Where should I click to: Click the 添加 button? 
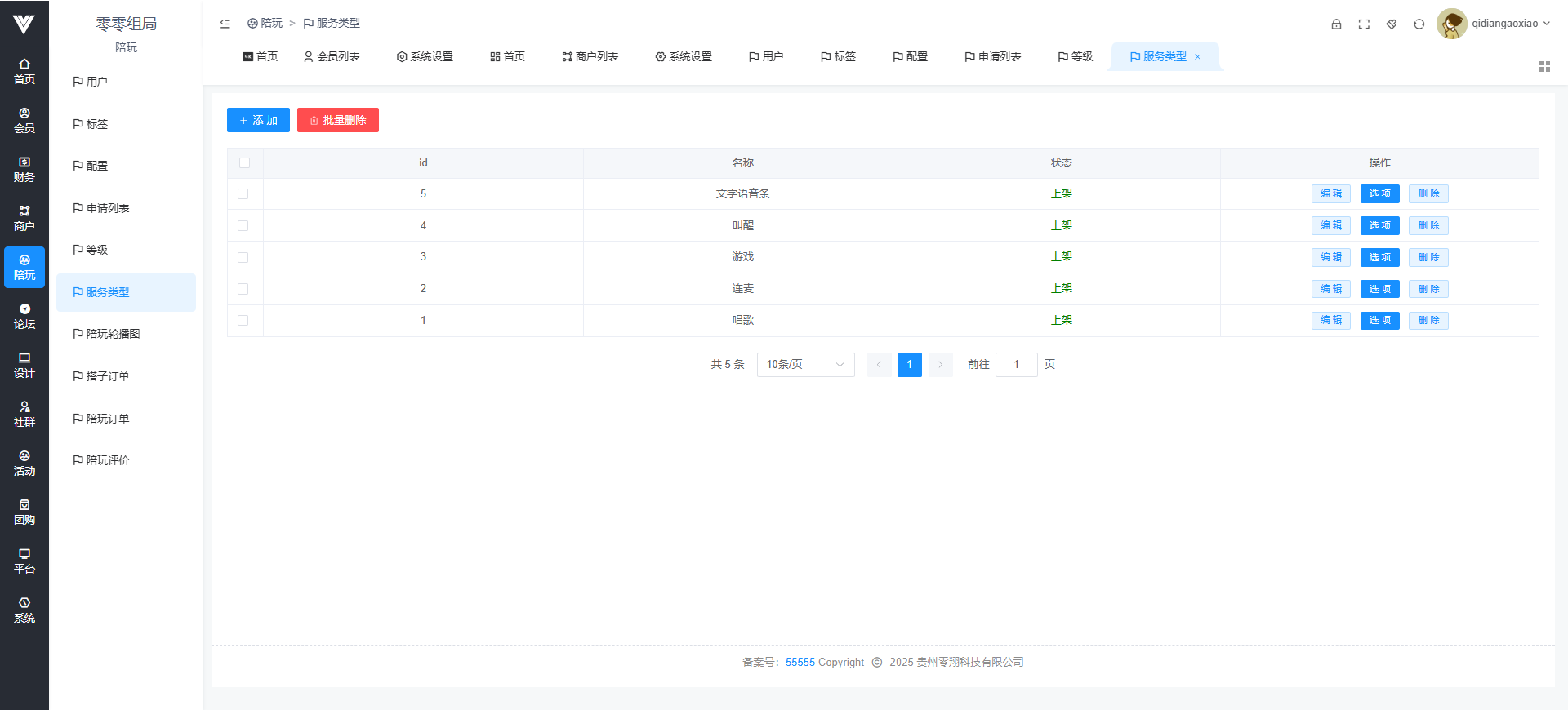258,120
